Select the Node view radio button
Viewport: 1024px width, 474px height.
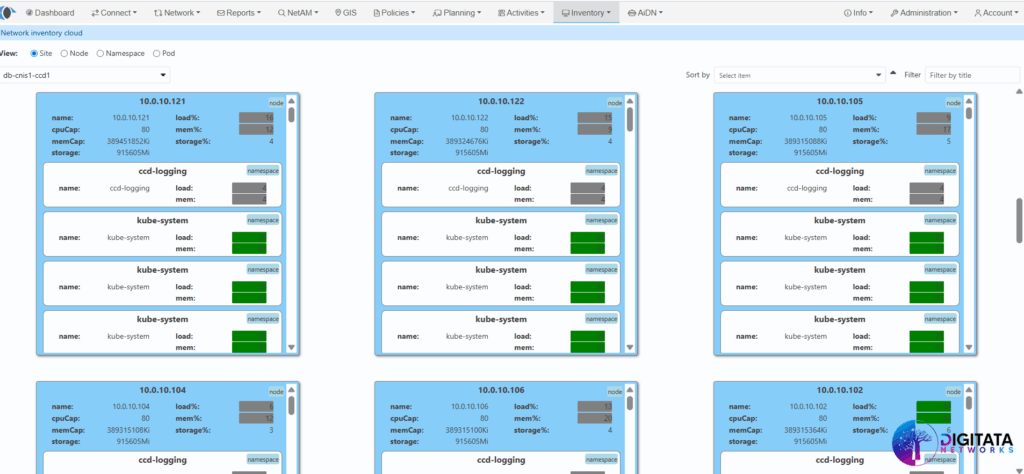(x=65, y=53)
